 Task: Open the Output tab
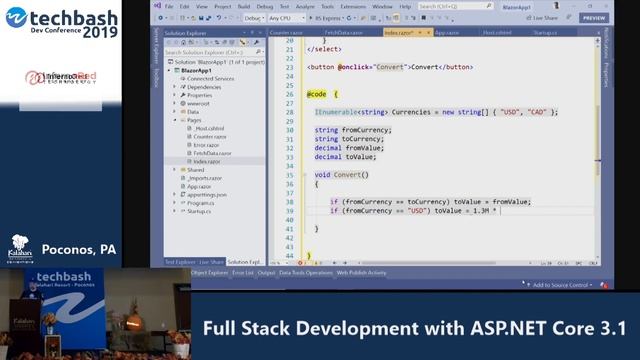coord(267,273)
